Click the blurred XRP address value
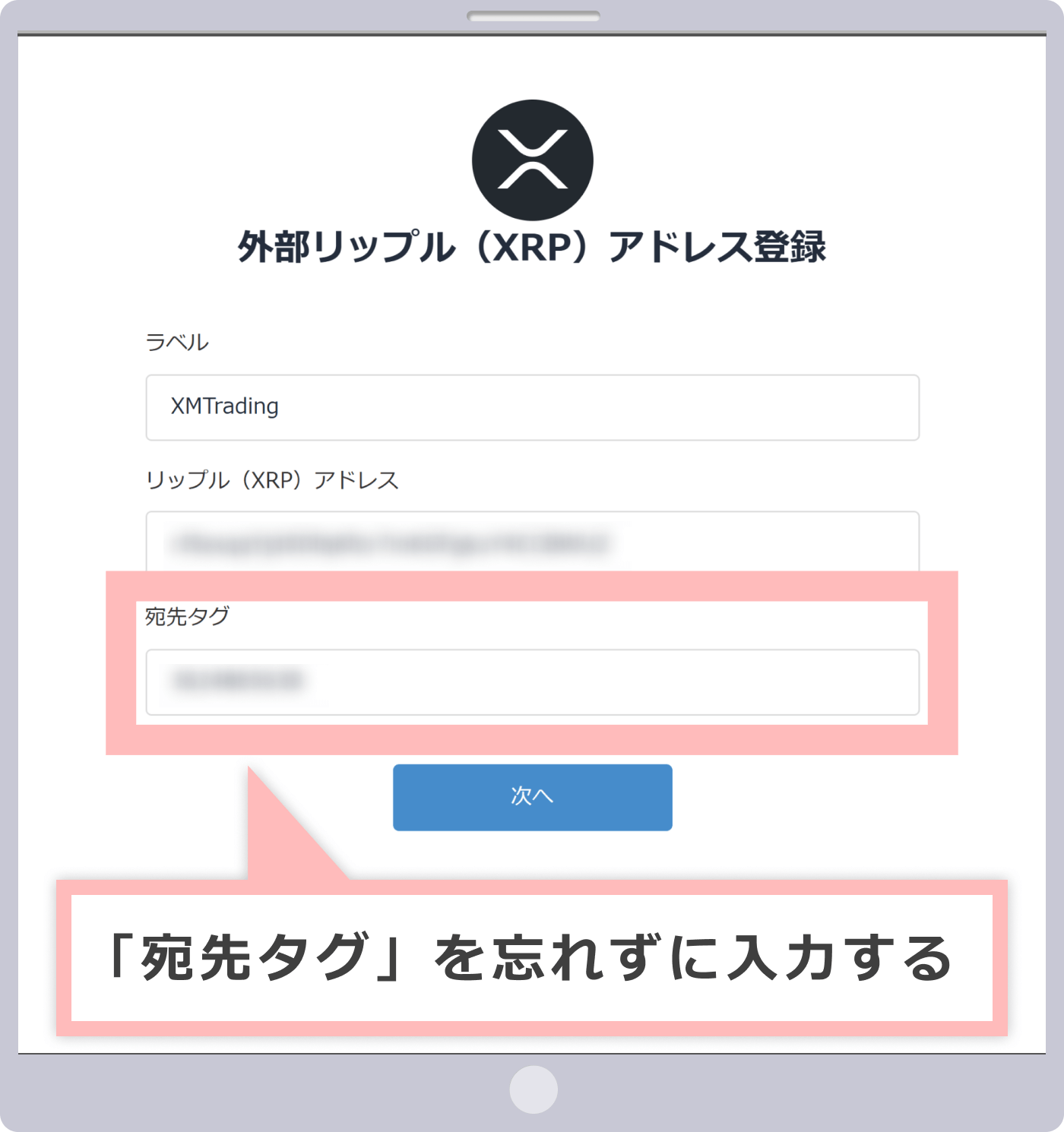 pyautogui.click(x=391, y=543)
